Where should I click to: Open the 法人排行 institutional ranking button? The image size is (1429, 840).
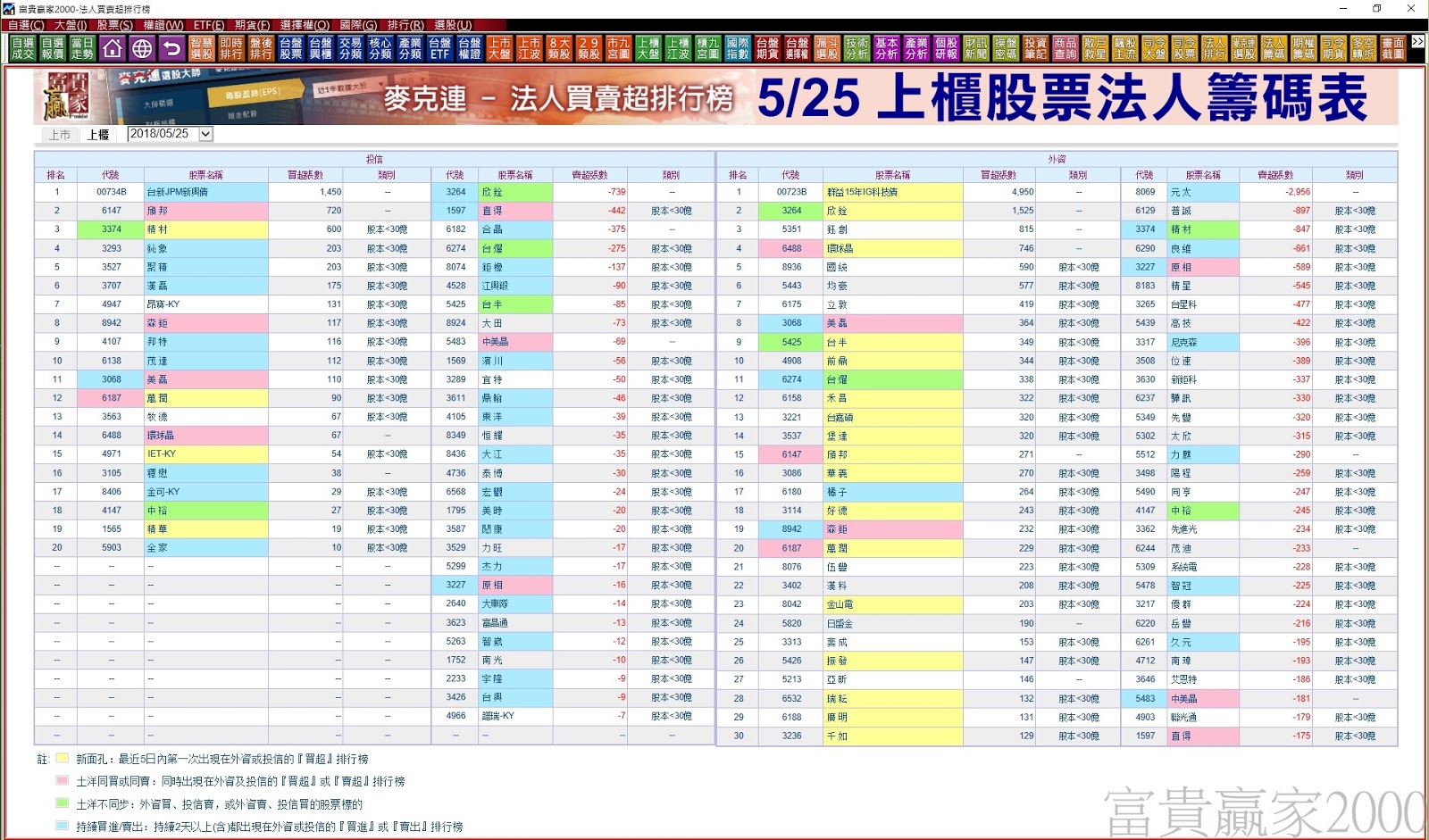1214,48
